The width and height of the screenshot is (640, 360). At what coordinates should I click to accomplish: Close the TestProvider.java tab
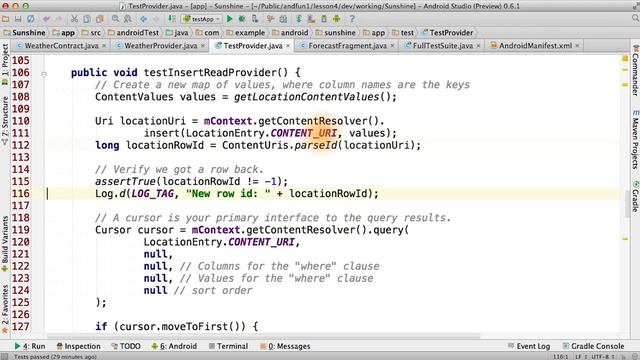tap(288, 46)
